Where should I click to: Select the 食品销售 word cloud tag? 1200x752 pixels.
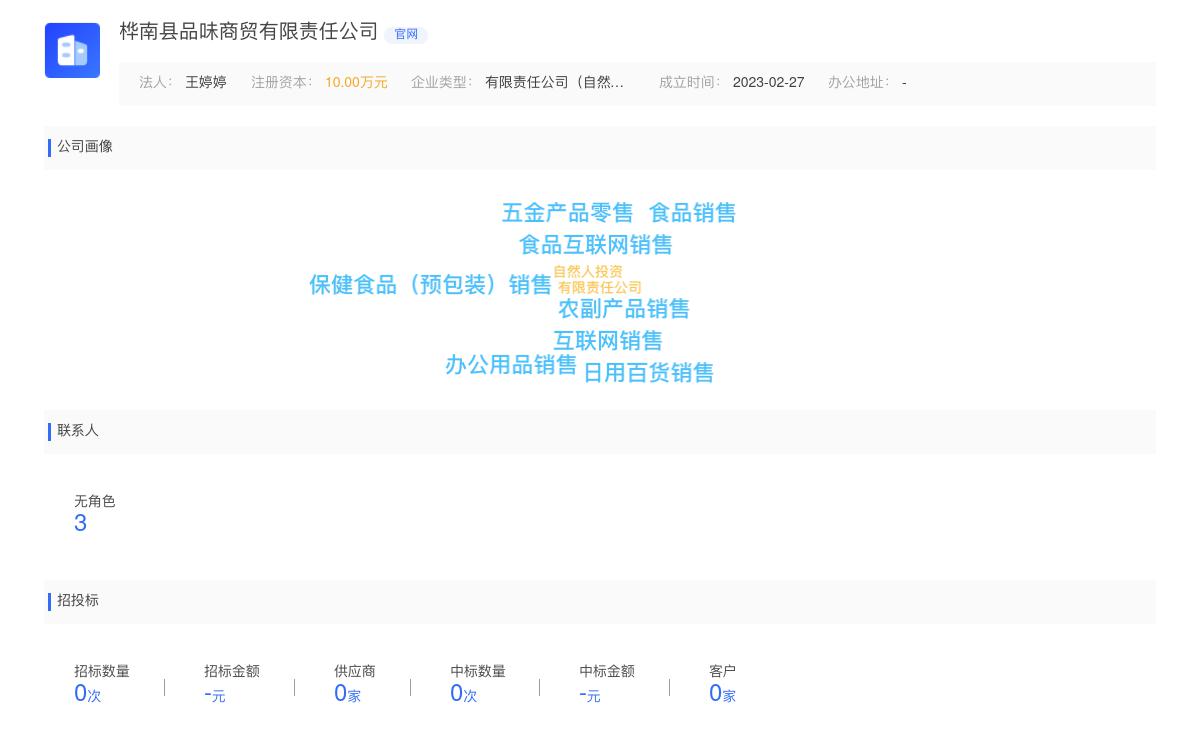(692, 213)
